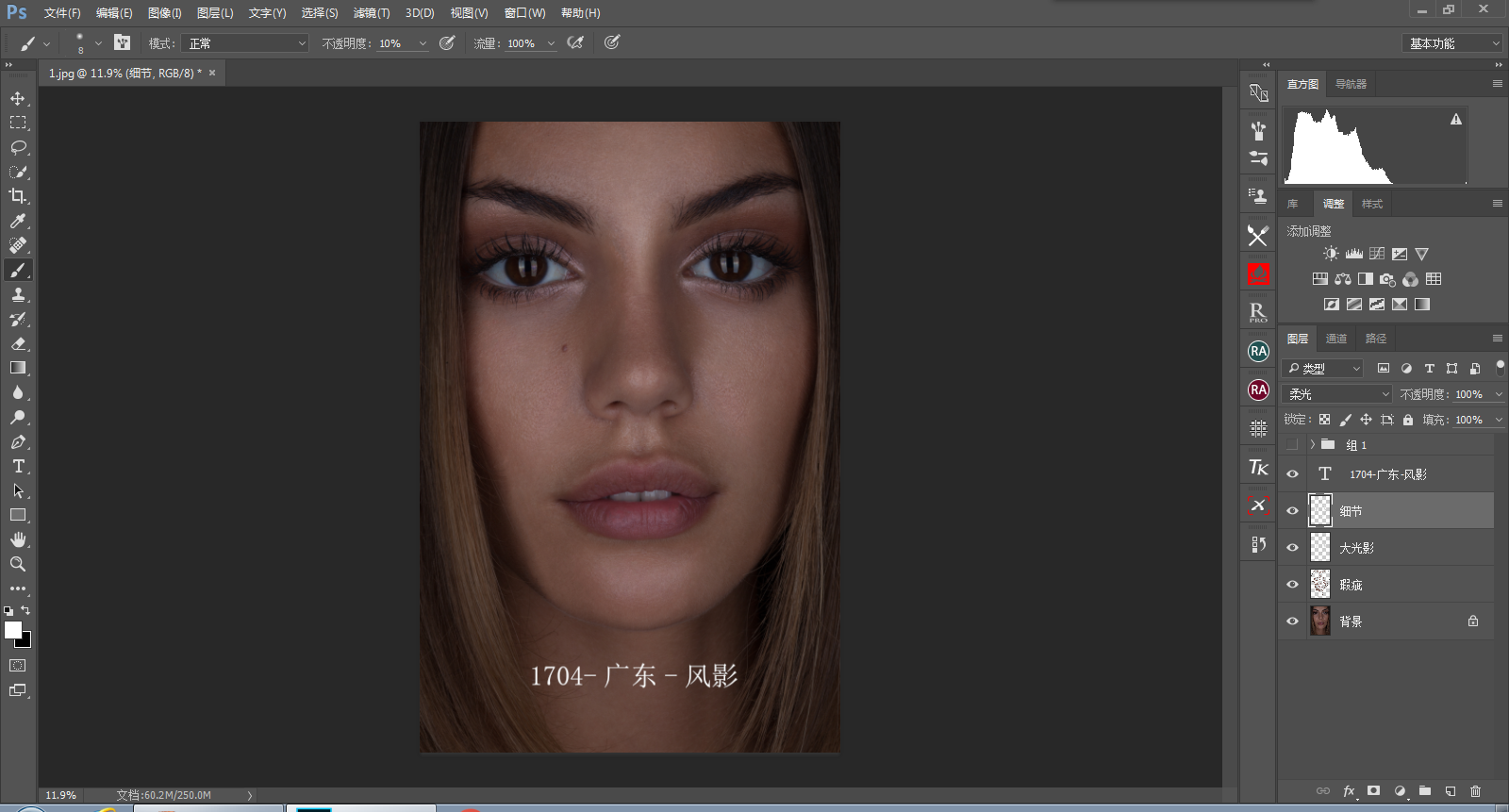Toggle airbrush build-up mode
Screen dimensions: 1509x812
(575, 42)
